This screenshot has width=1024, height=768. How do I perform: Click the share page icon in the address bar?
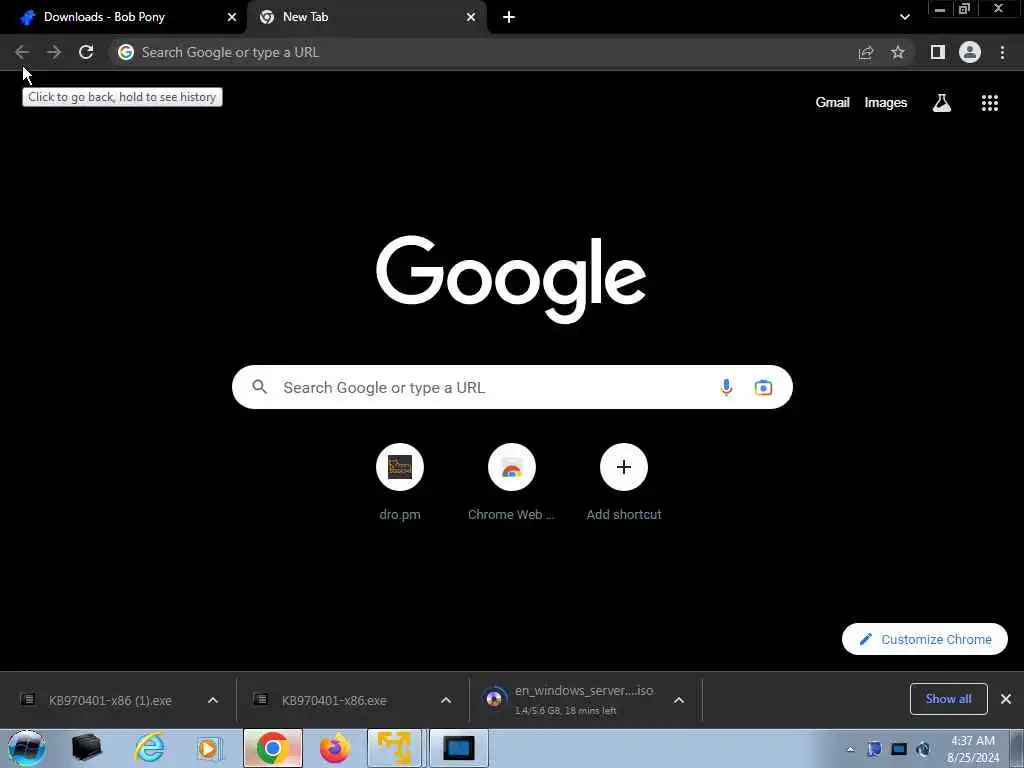click(x=866, y=52)
